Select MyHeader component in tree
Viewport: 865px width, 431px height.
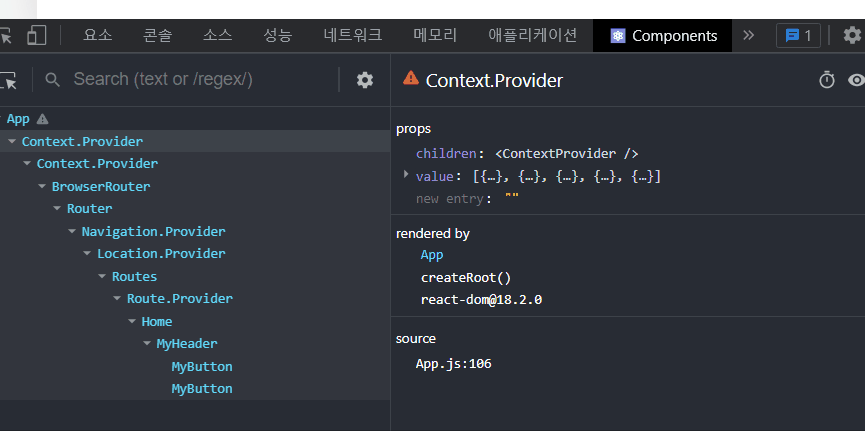pyautogui.click(x=187, y=343)
